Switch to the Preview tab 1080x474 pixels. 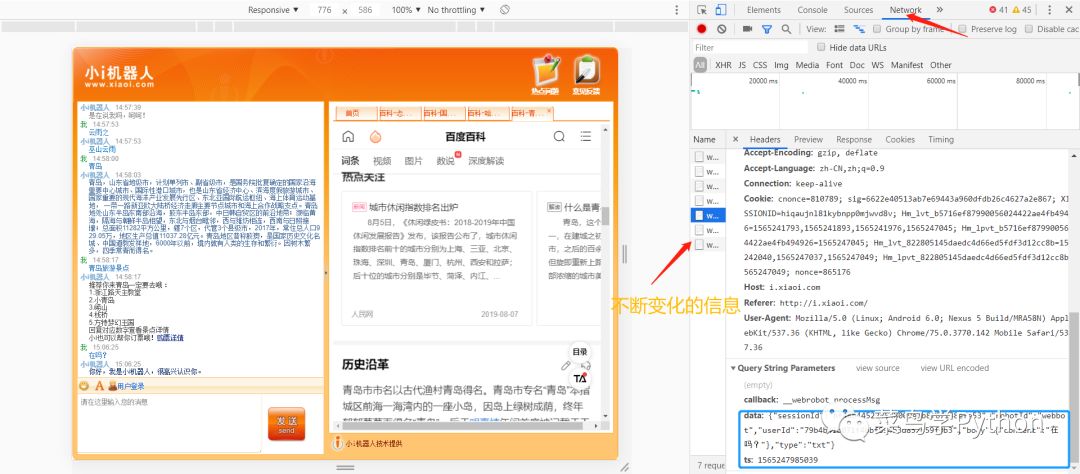pos(808,139)
